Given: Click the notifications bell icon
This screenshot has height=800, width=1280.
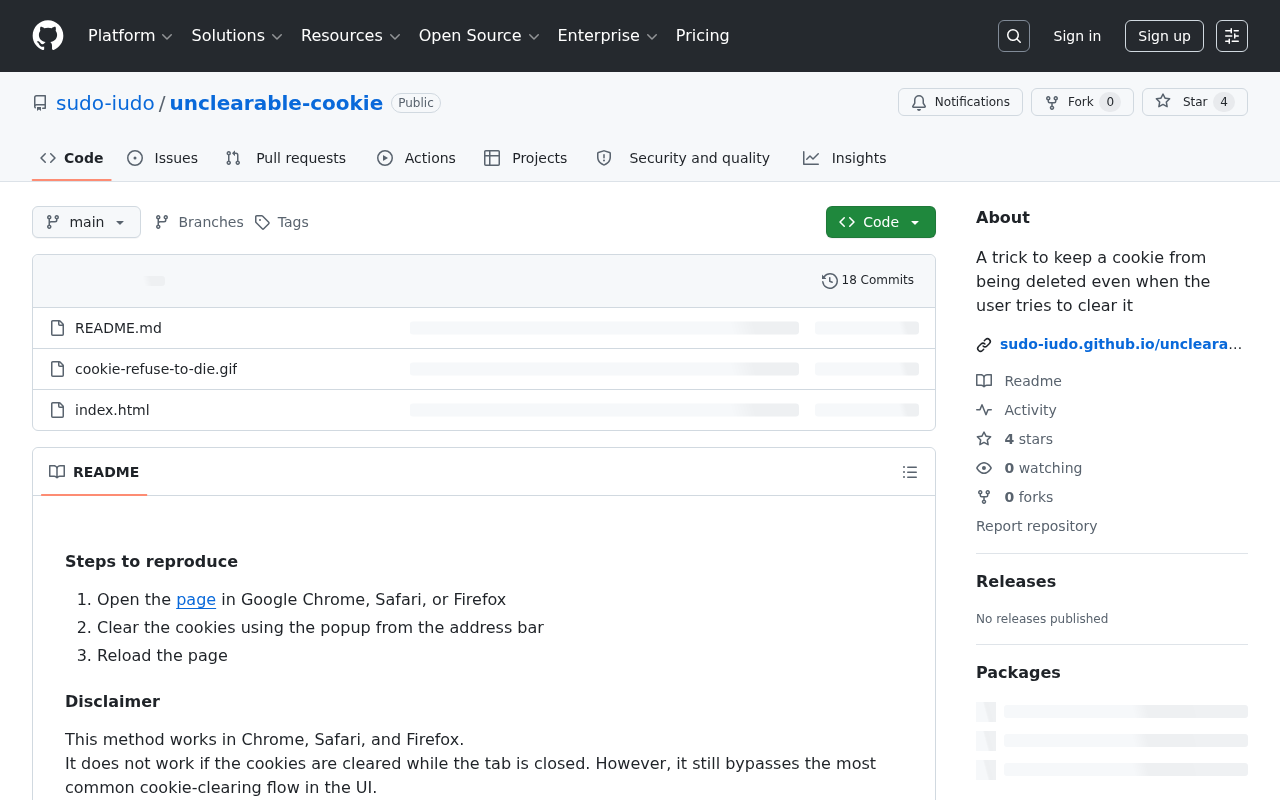Looking at the screenshot, I should (x=919, y=102).
